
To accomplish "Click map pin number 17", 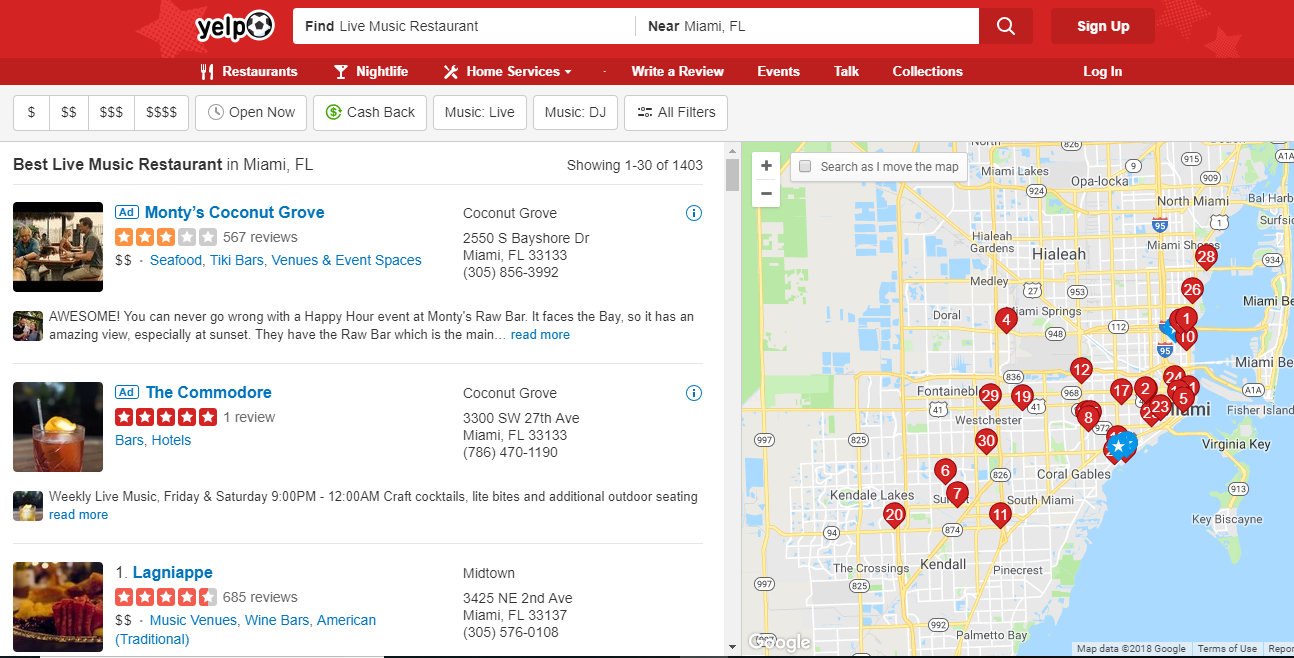I will [1121, 391].
